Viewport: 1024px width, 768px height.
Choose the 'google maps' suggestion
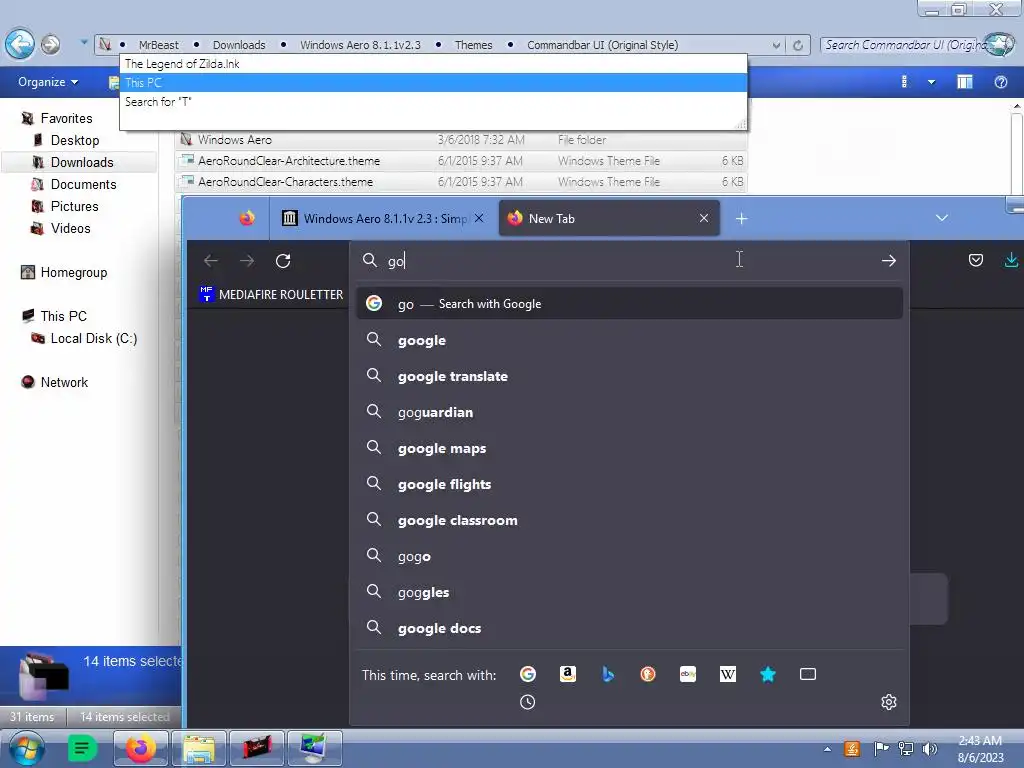(630, 448)
